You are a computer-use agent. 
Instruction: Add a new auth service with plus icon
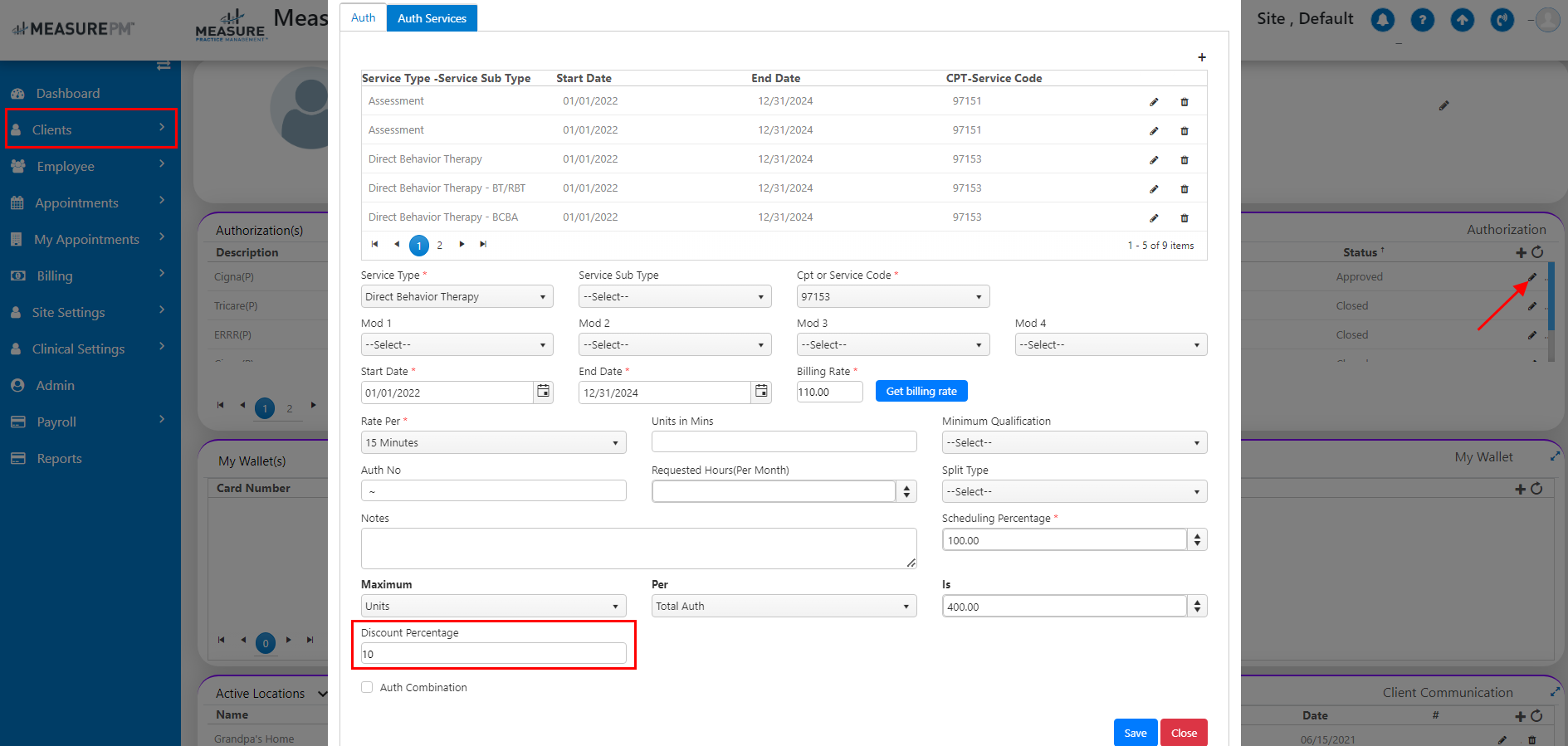[x=1201, y=57]
